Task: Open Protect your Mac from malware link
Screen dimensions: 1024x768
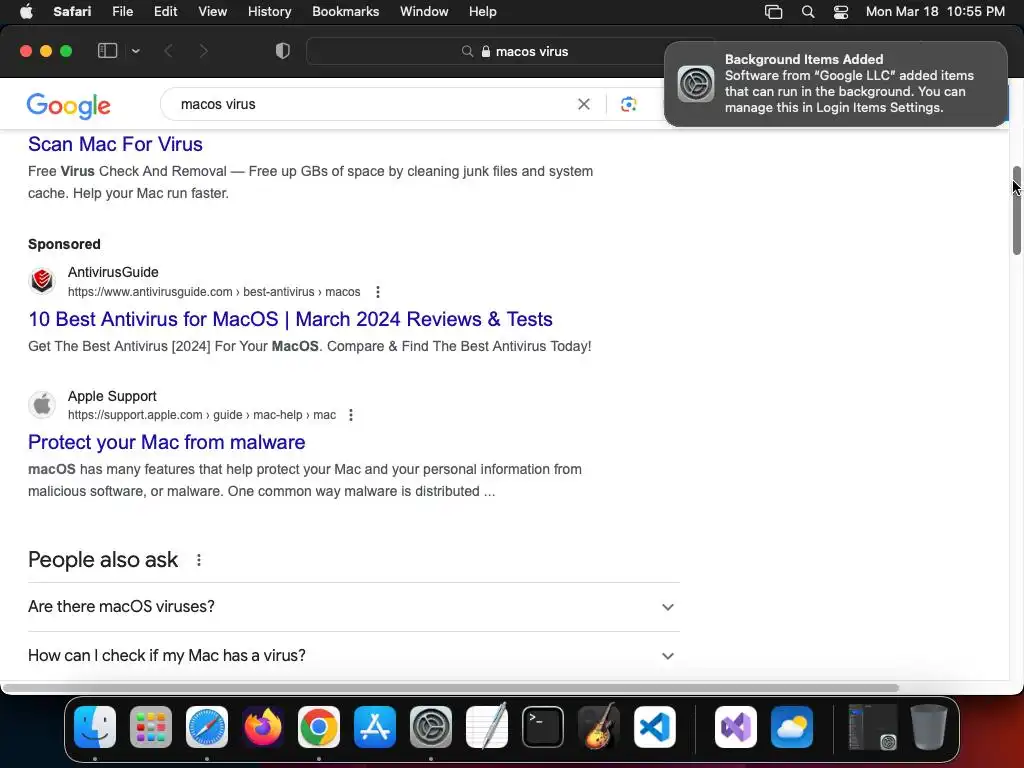Action: click(x=167, y=443)
